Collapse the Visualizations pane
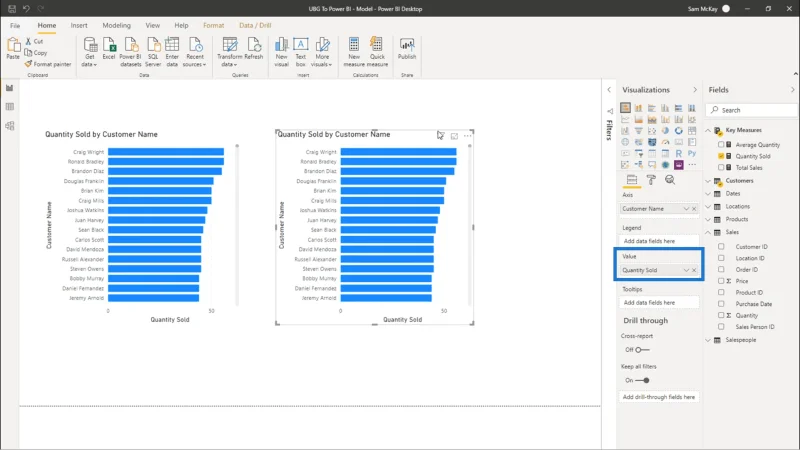This screenshot has height=450, width=800. [694, 90]
